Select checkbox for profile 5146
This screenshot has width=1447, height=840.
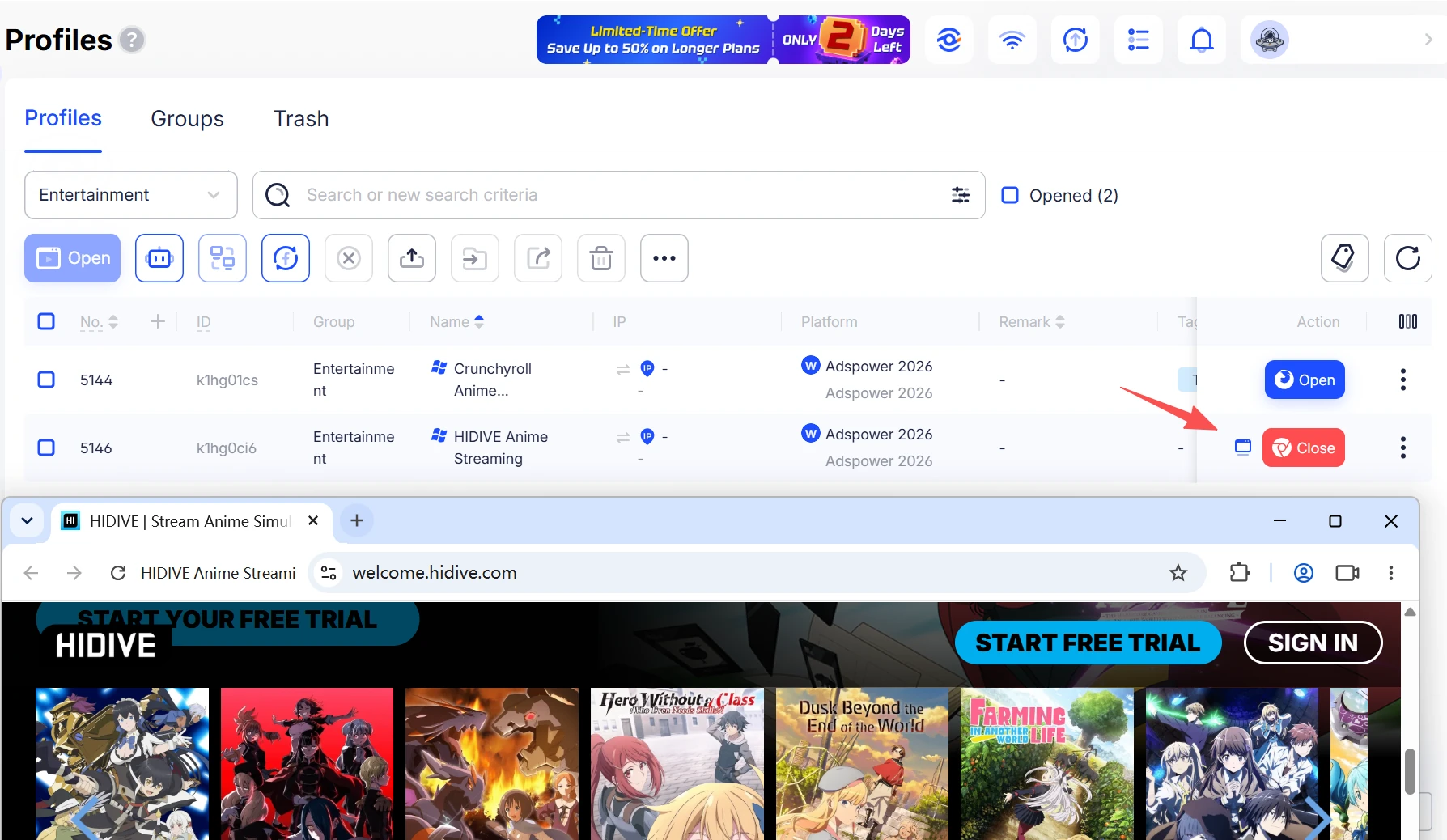[46, 448]
